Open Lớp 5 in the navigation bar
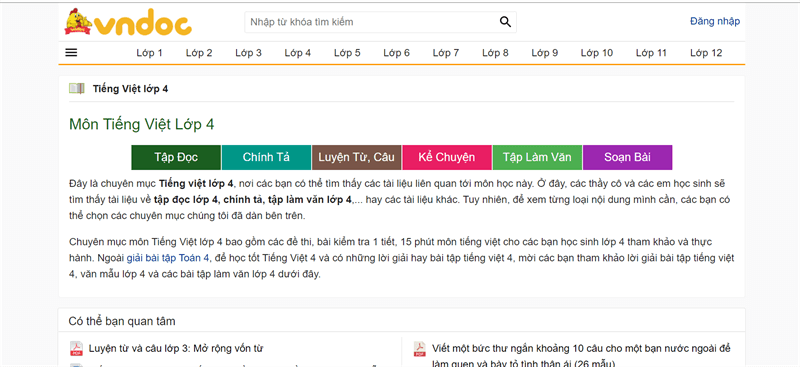 [347, 53]
